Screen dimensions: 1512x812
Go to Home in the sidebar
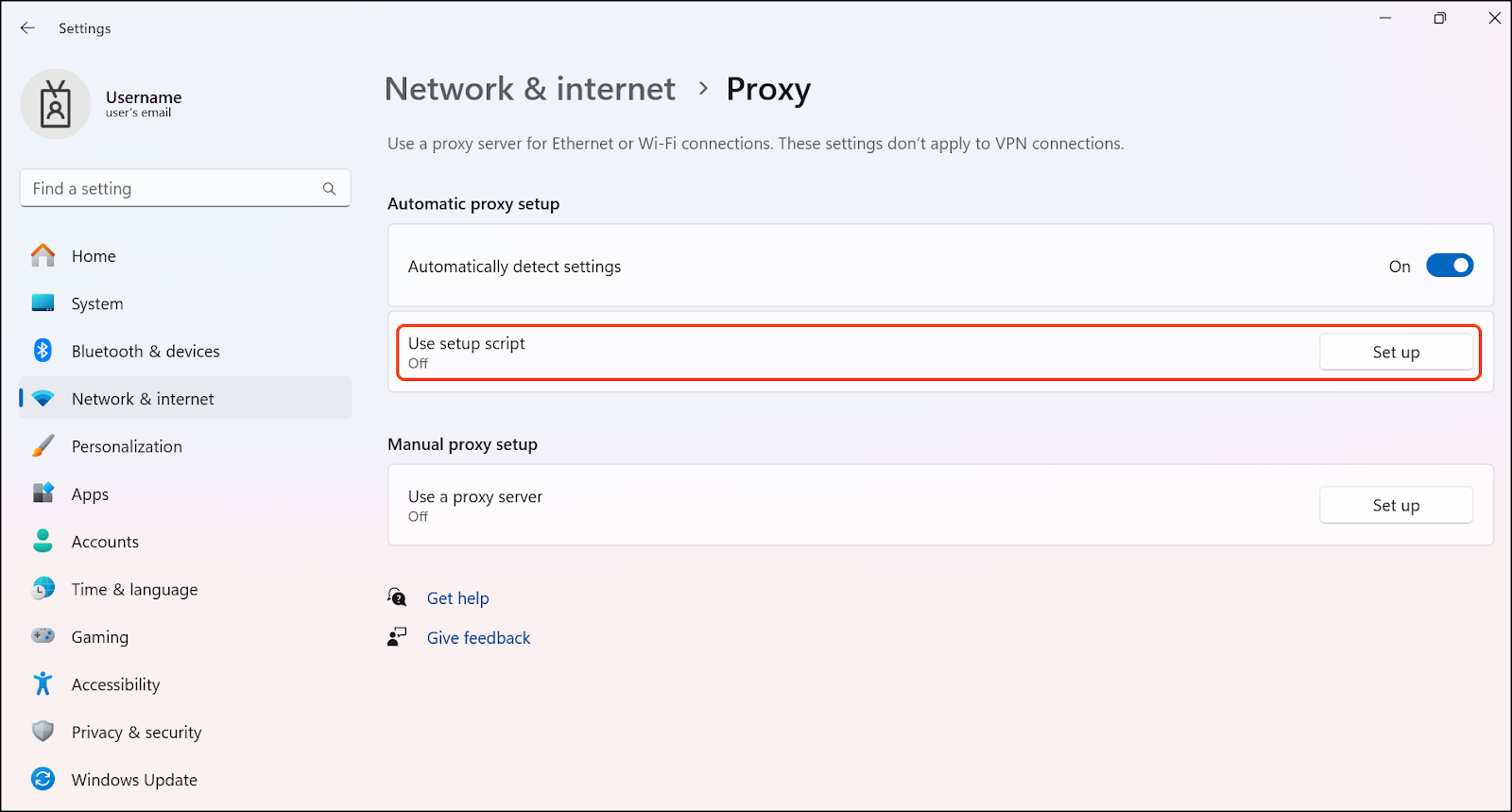click(94, 256)
